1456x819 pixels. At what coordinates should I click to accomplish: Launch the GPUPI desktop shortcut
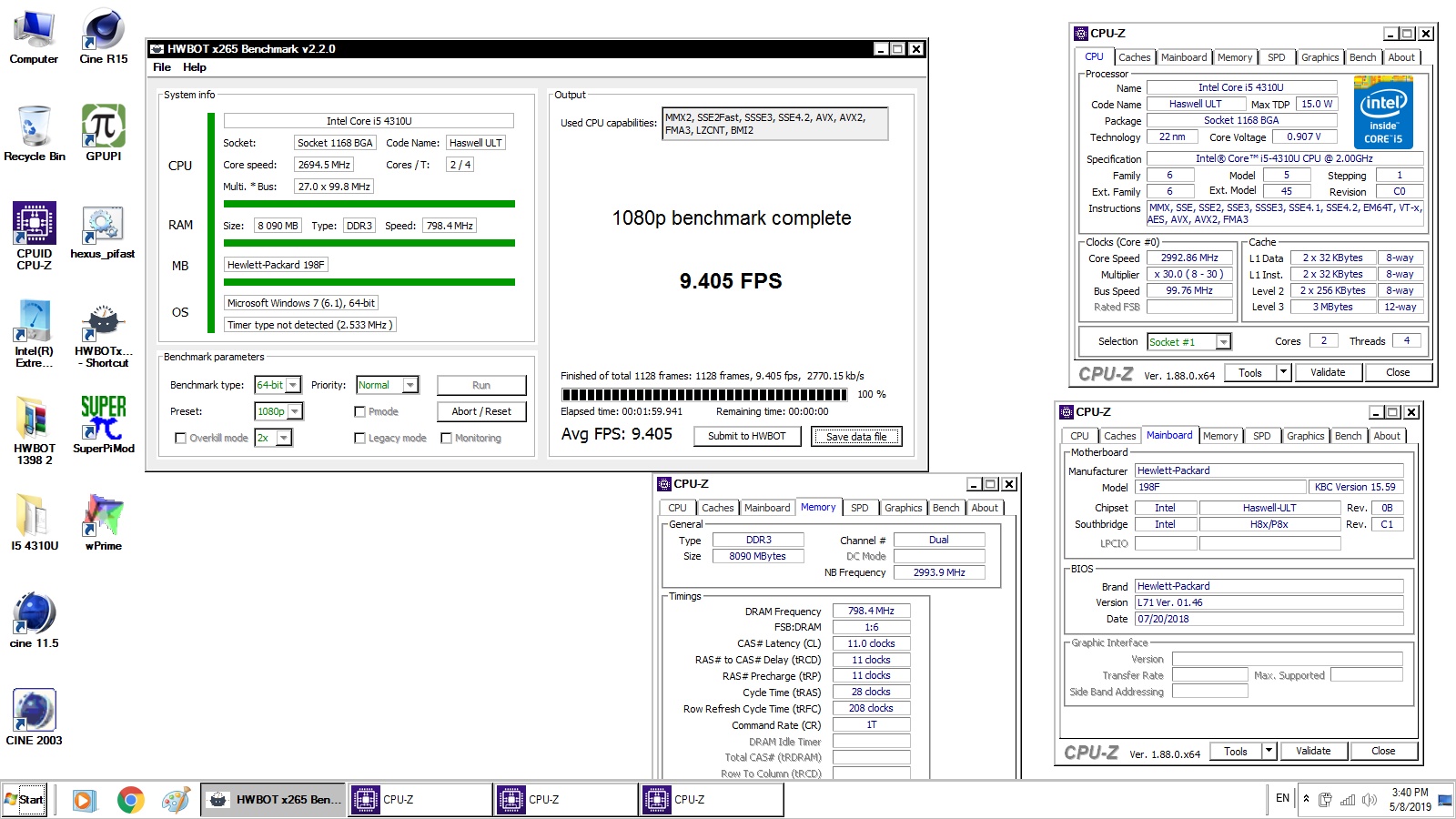pyautogui.click(x=104, y=135)
